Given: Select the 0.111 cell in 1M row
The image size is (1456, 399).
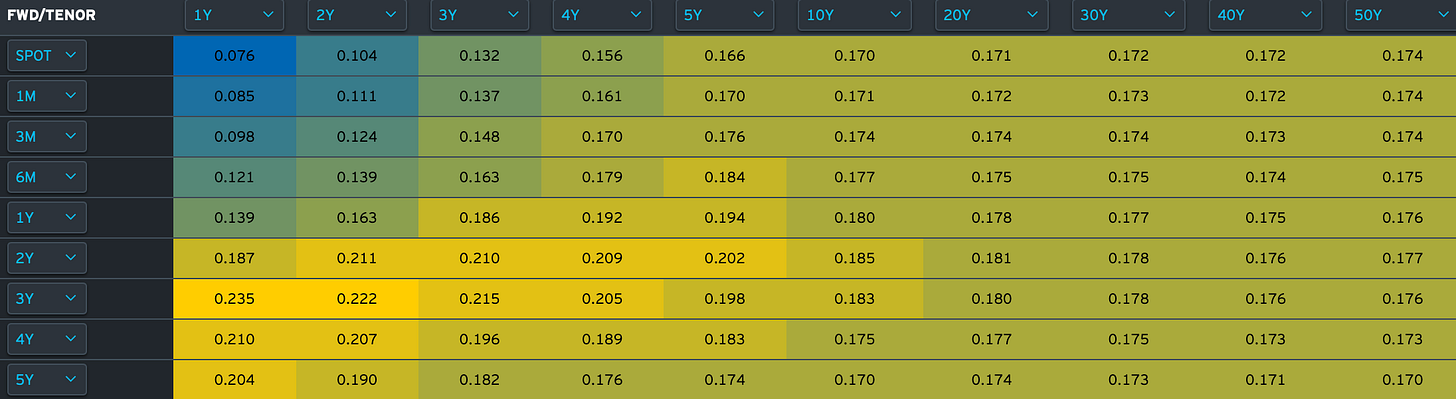Looking at the screenshot, I should pyautogui.click(x=357, y=96).
